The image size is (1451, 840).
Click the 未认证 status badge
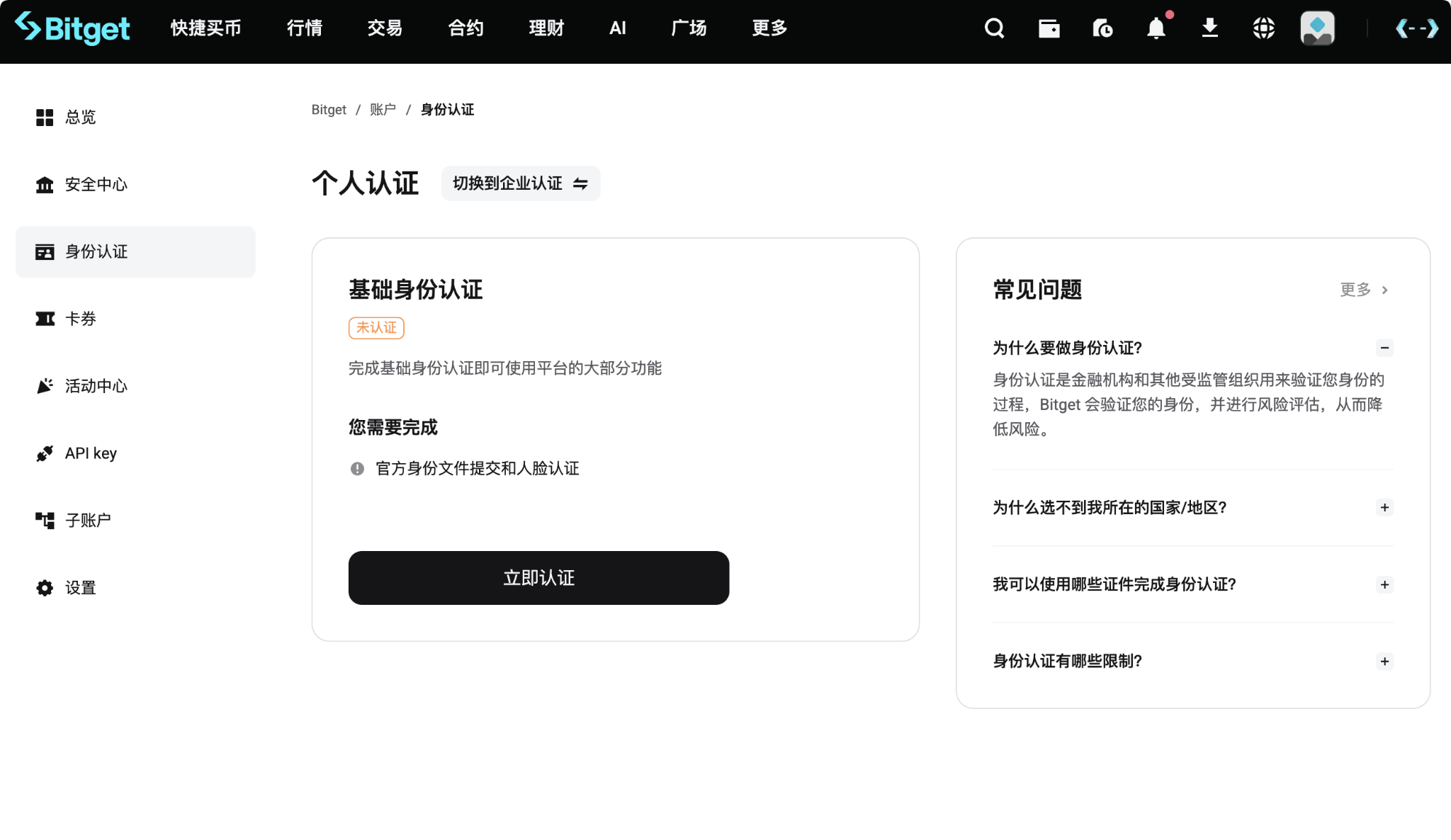376,328
